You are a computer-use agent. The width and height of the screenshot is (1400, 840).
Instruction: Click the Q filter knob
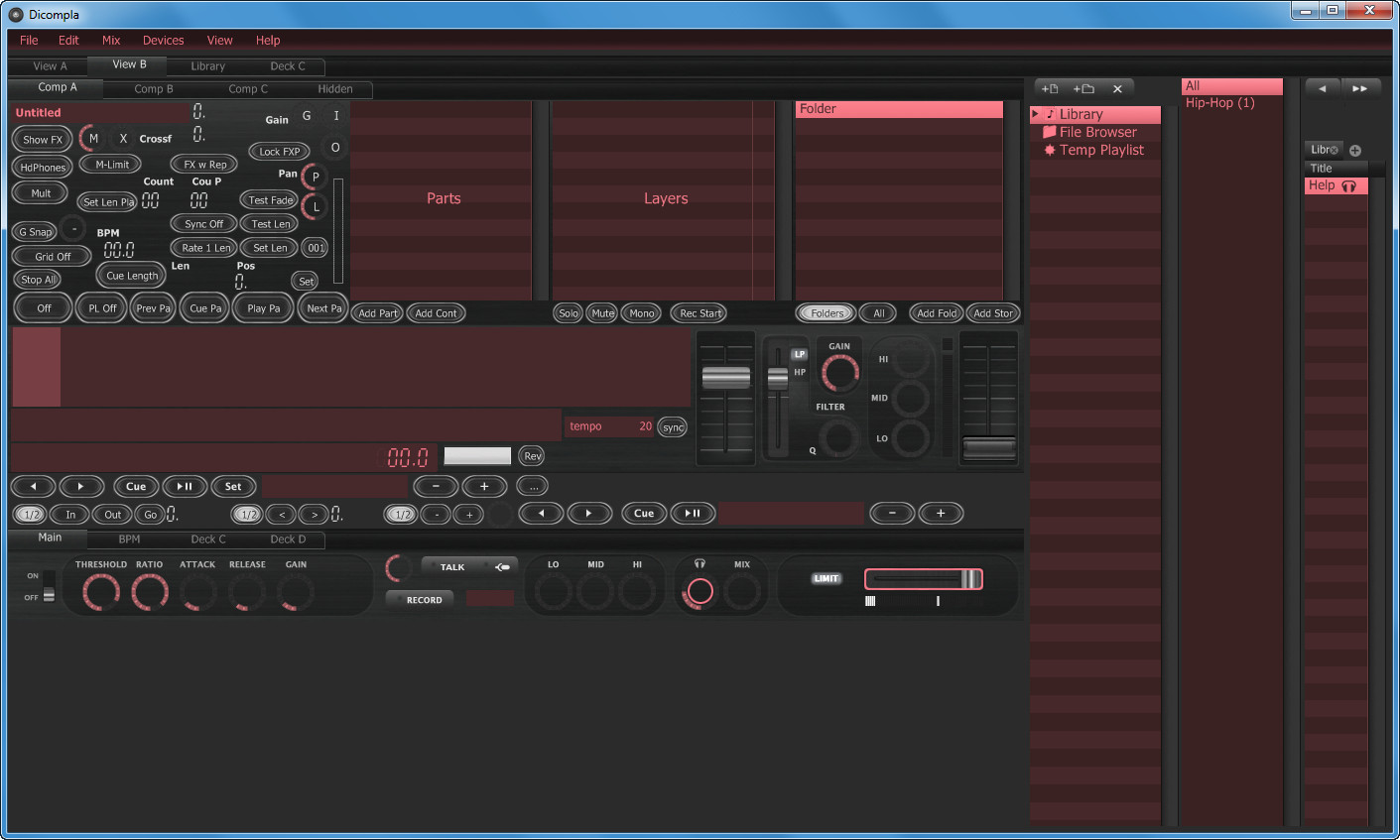click(x=838, y=437)
